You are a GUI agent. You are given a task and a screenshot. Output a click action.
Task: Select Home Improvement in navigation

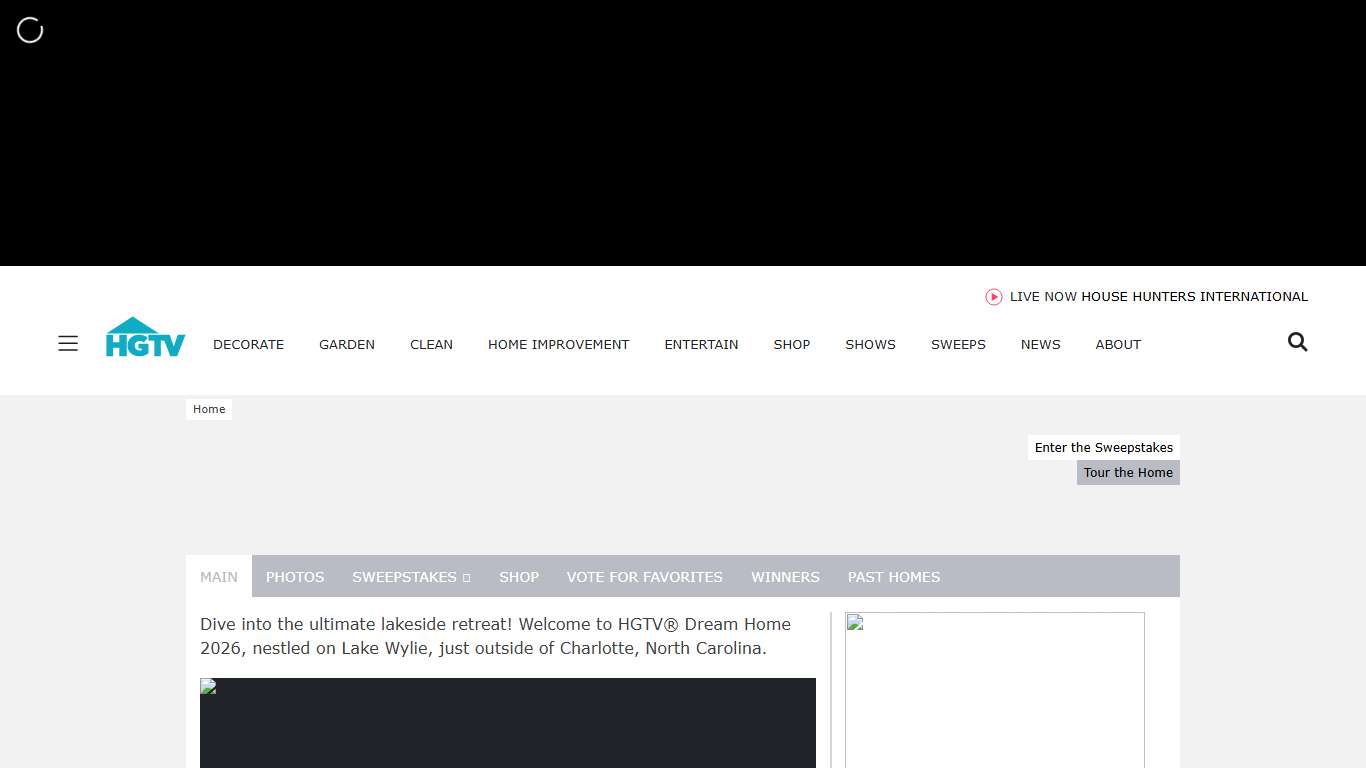(558, 344)
